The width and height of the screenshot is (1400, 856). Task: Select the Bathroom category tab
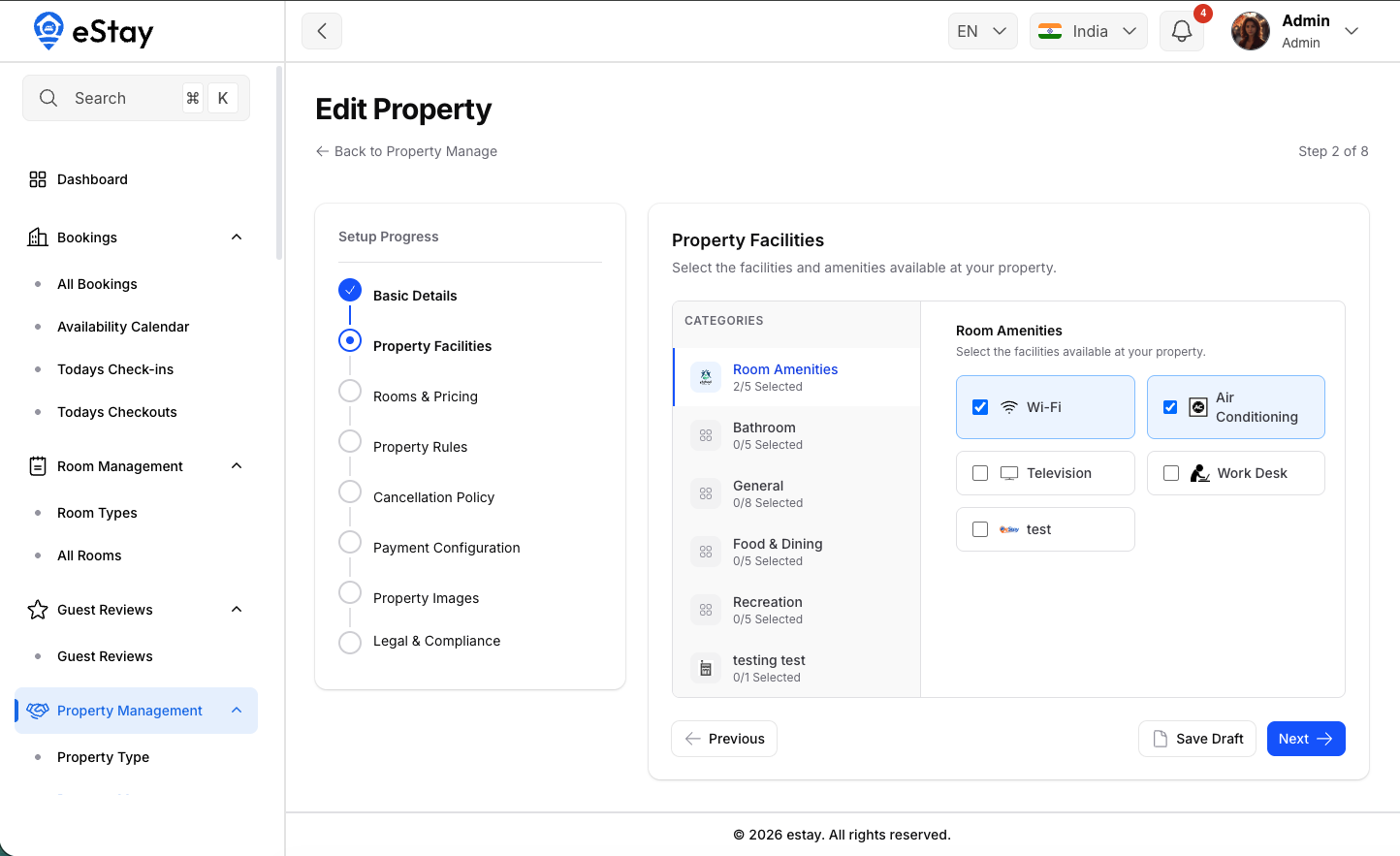796,435
